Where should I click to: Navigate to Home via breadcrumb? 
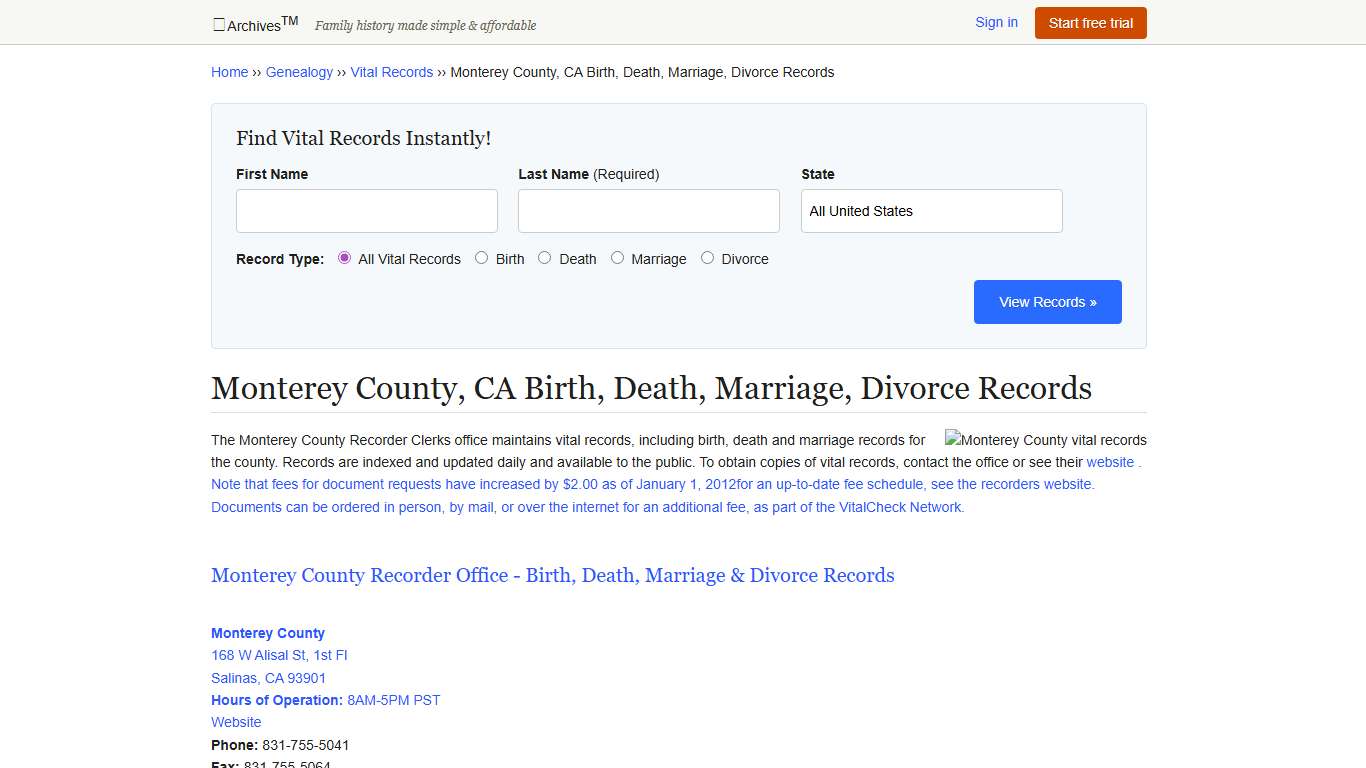click(x=229, y=71)
